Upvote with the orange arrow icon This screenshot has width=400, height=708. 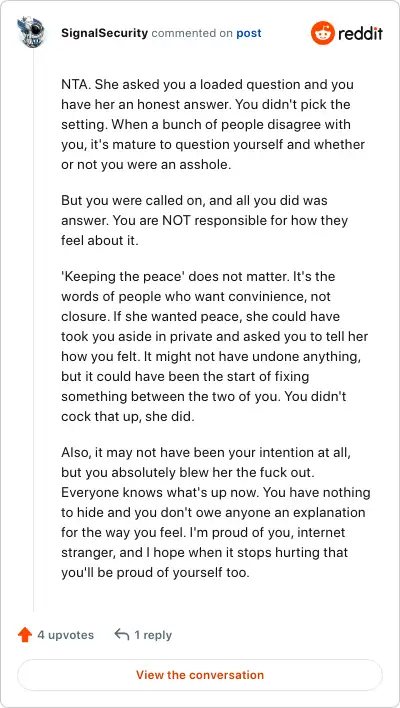point(25,635)
